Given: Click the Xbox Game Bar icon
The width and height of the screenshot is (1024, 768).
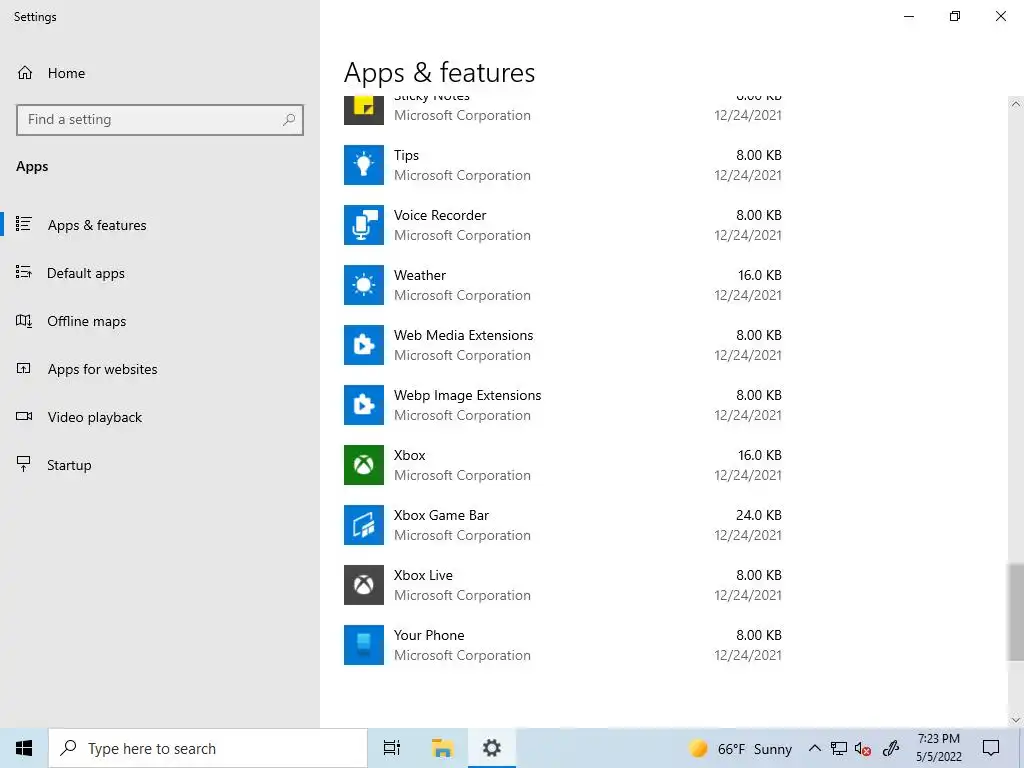Looking at the screenshot, I should [364, 525].
